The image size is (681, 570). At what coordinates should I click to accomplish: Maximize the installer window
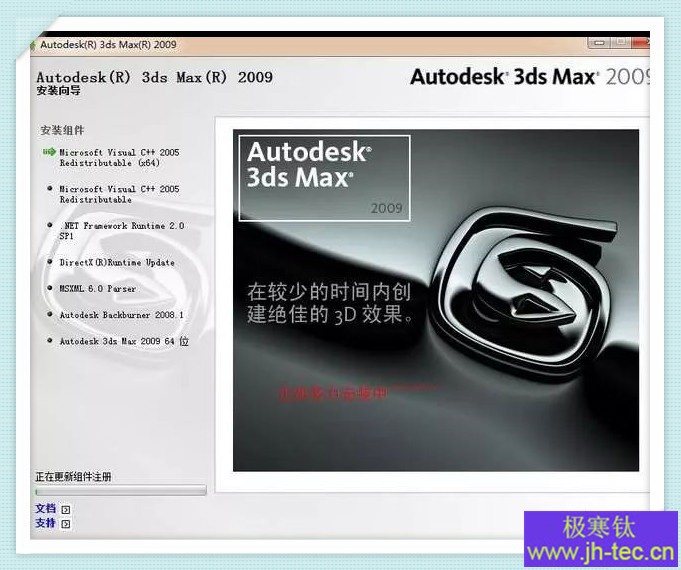point(621,43)
